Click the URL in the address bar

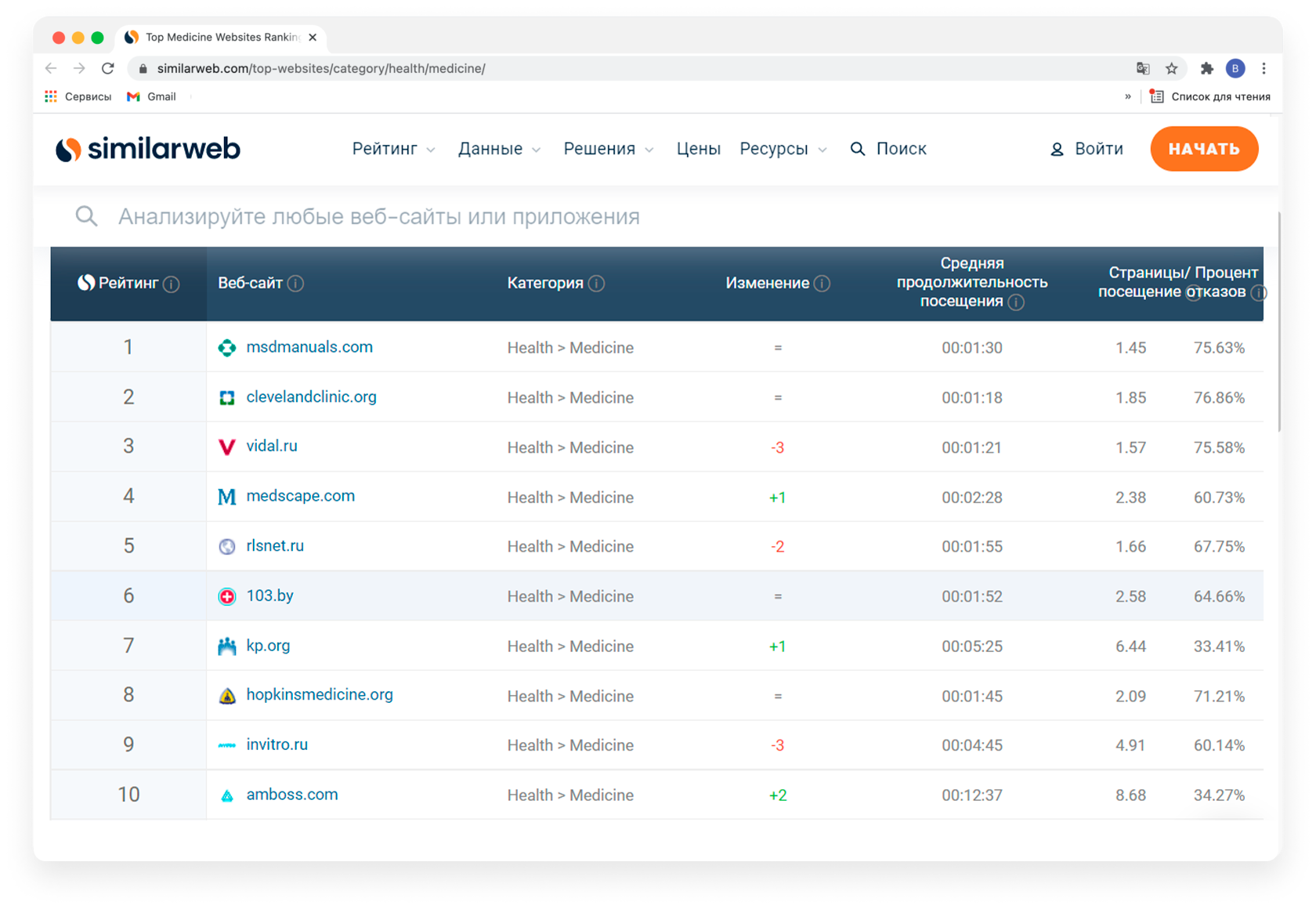click(321, 69)
